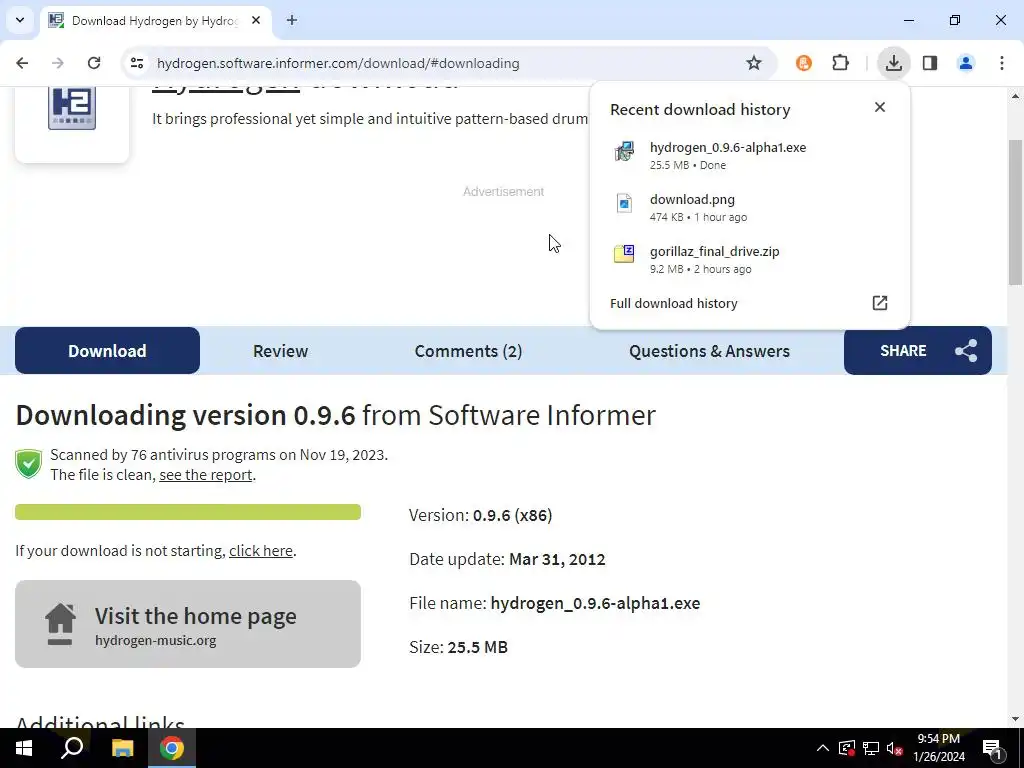Open the tab search dropdown arrow
Screen dimensions: 1024x768
[20, 20]
